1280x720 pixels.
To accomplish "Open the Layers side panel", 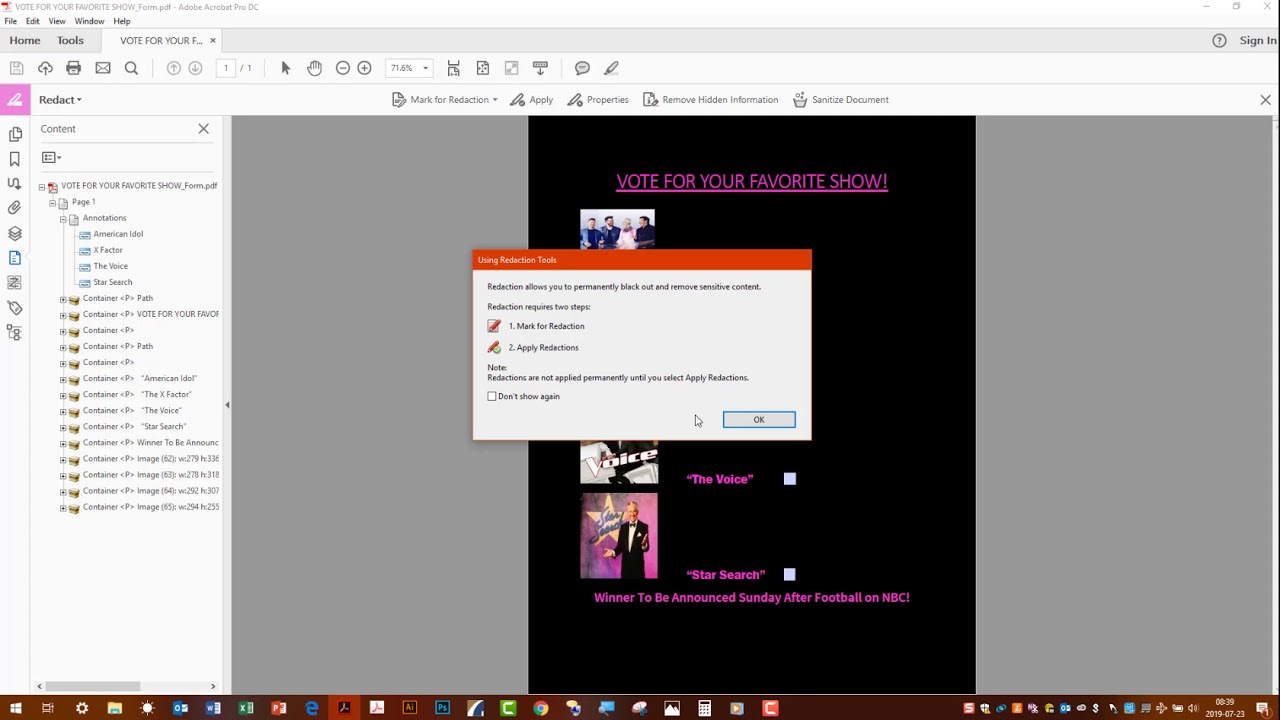I will pos(15,233).
